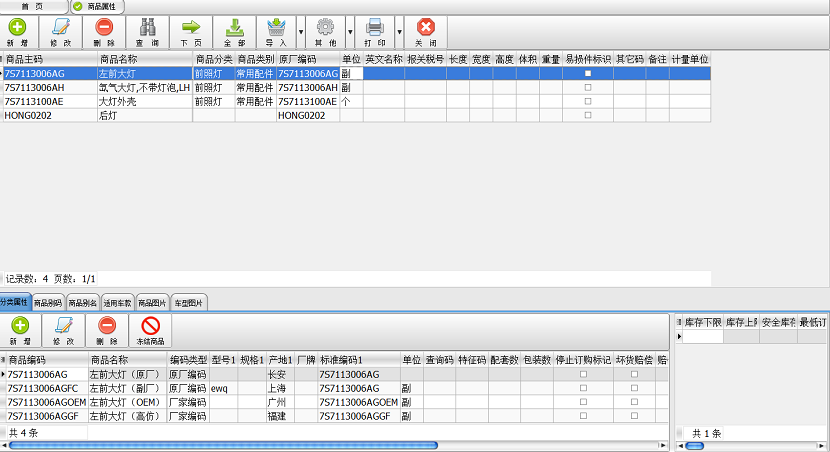830x452 pixels.
Task: Open the 查询 binoculars search tool
Action: [147, 31]
